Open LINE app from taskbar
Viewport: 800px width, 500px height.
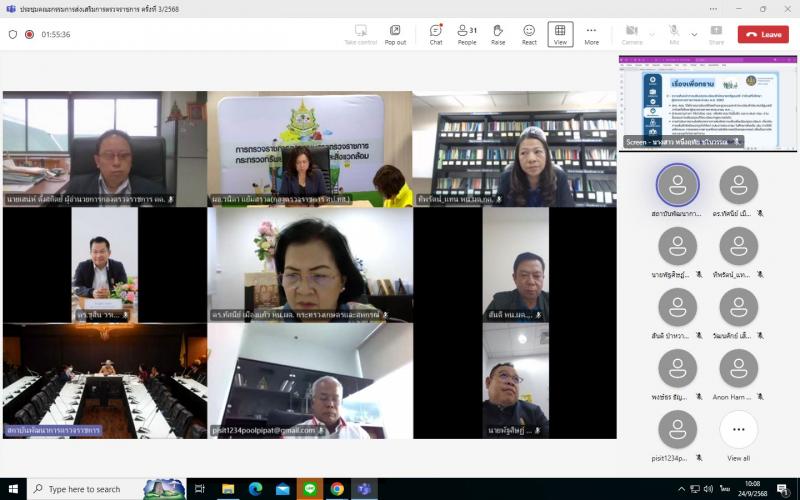[310, 489]
